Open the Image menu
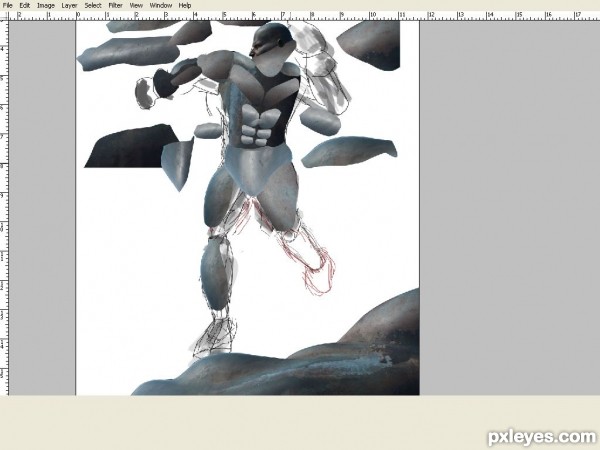The width and height of the screenshot is (600, 450). 46,5
